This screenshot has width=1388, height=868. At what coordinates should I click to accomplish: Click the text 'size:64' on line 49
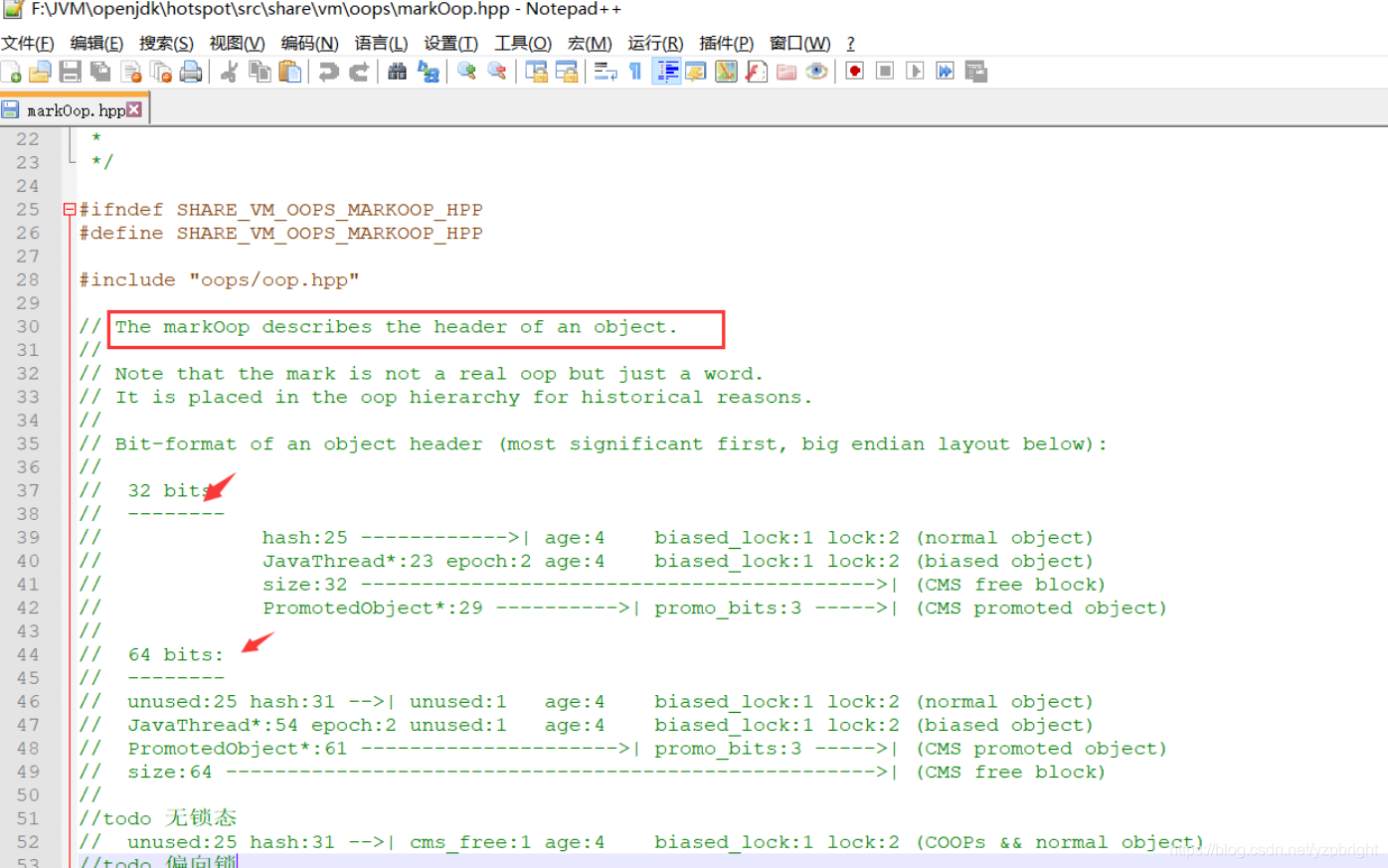tap(170, 773)
